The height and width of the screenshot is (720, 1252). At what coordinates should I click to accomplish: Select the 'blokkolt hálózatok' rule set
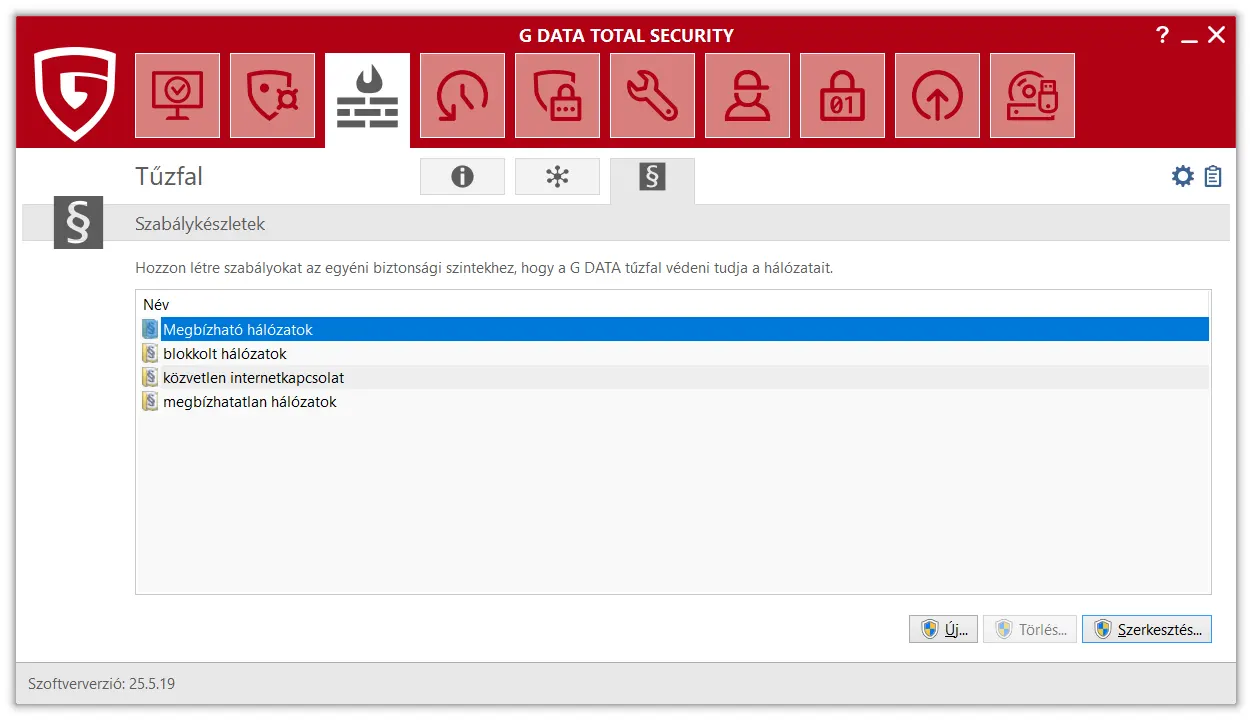pyautogui.click(x=225, y=354)
